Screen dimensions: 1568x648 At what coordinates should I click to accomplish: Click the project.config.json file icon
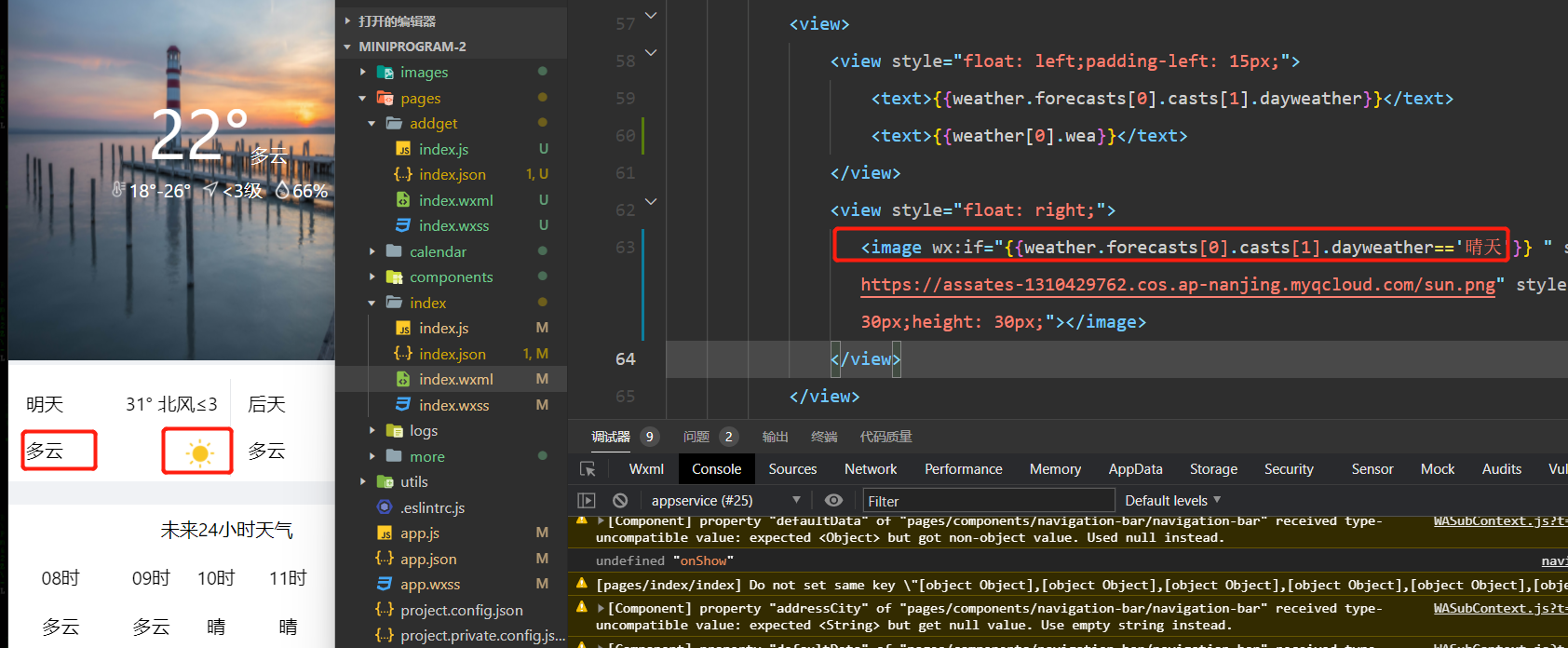click(x=385, y=610)
